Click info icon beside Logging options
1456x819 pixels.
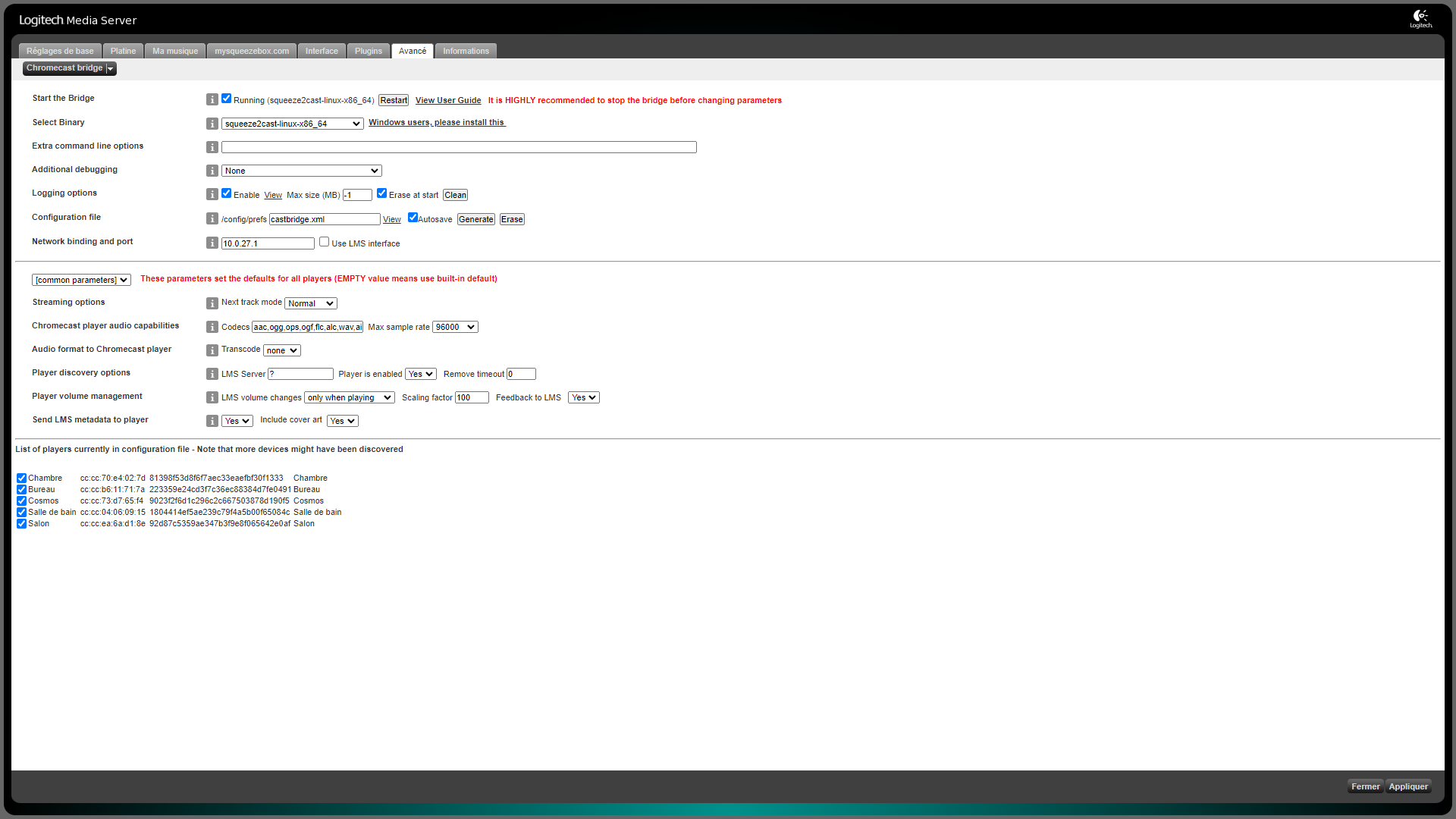[212, 194]
